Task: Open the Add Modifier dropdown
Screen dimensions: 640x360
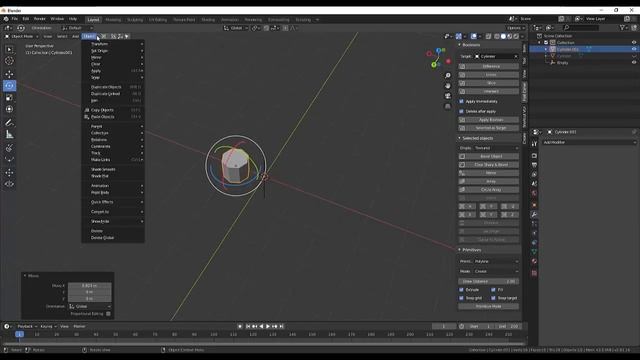Action: (589, 142)
